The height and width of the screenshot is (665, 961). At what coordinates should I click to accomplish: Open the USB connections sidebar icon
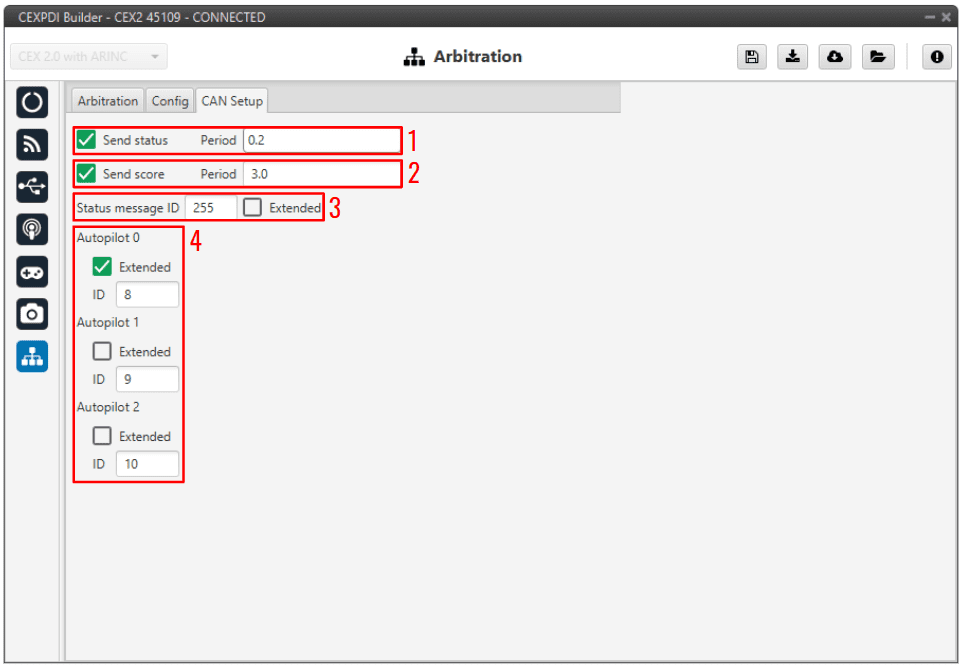[x=32, y=187]
